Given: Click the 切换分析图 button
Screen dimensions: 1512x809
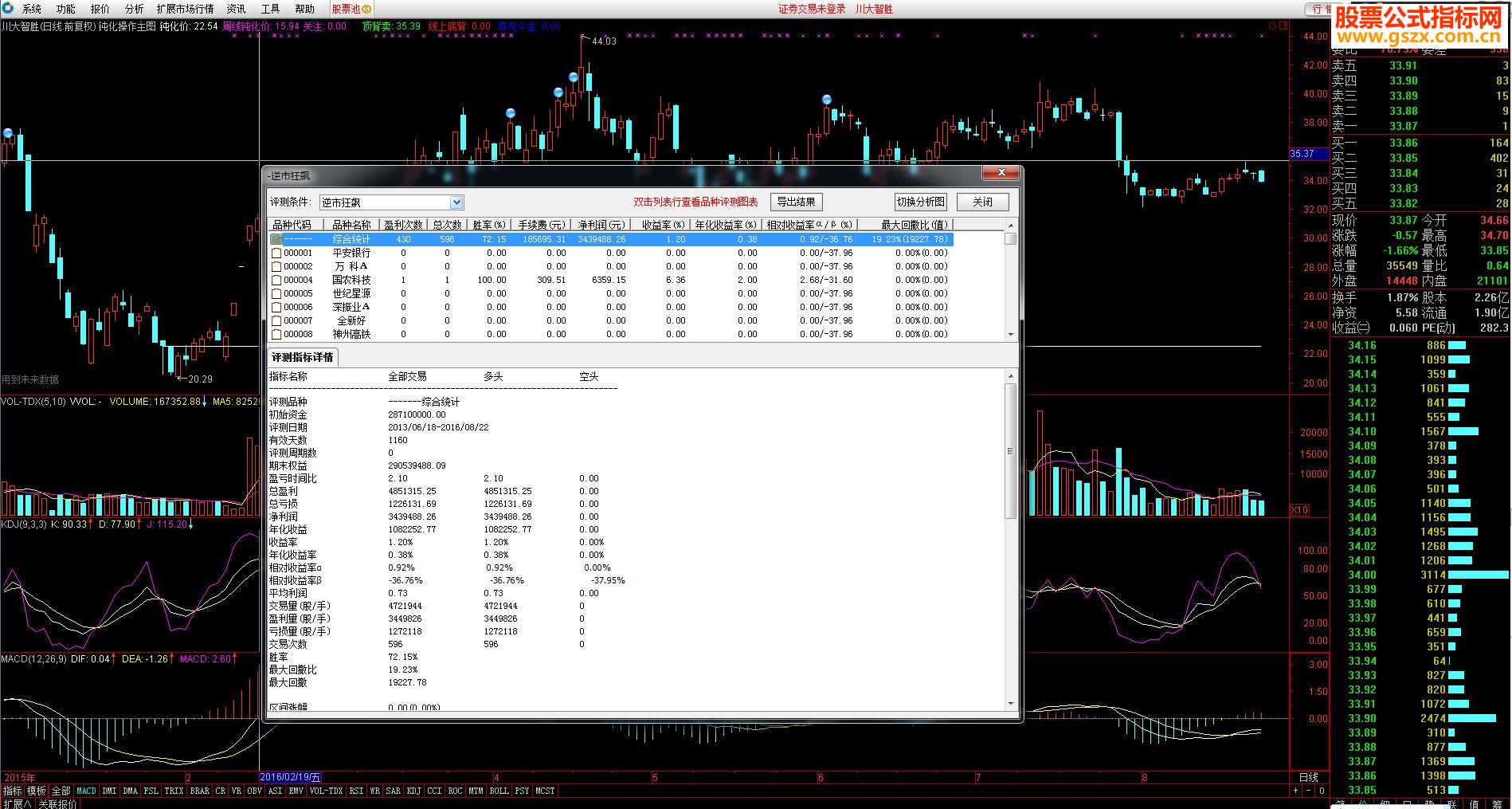Looking at the screenshot, I should click(x=921, y=202).
